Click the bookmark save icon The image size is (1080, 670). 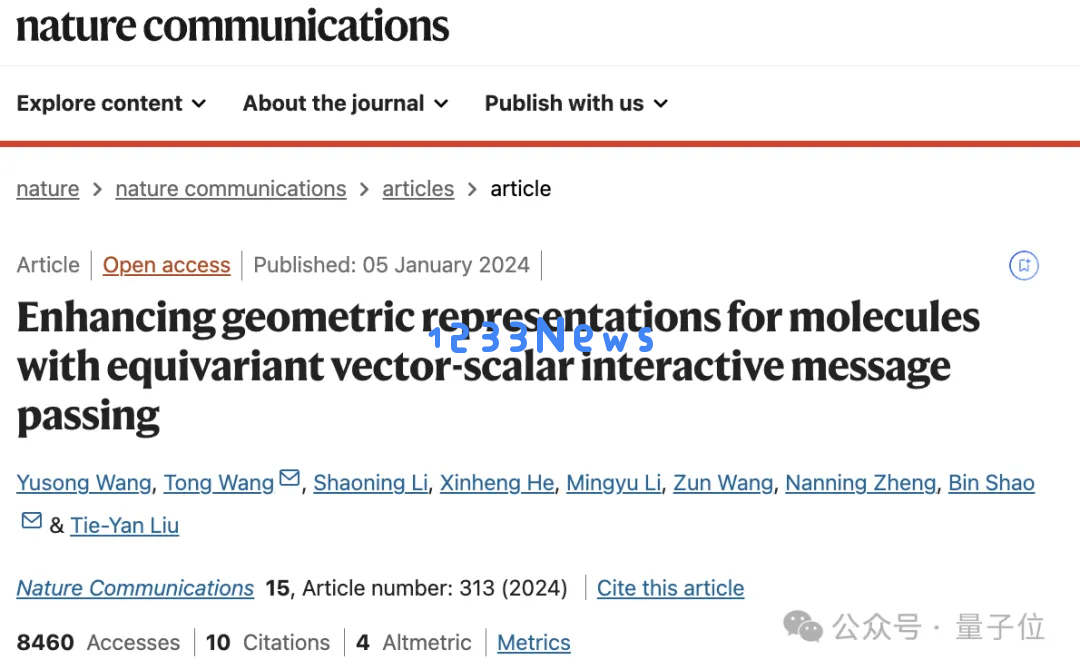point(1024,265)
